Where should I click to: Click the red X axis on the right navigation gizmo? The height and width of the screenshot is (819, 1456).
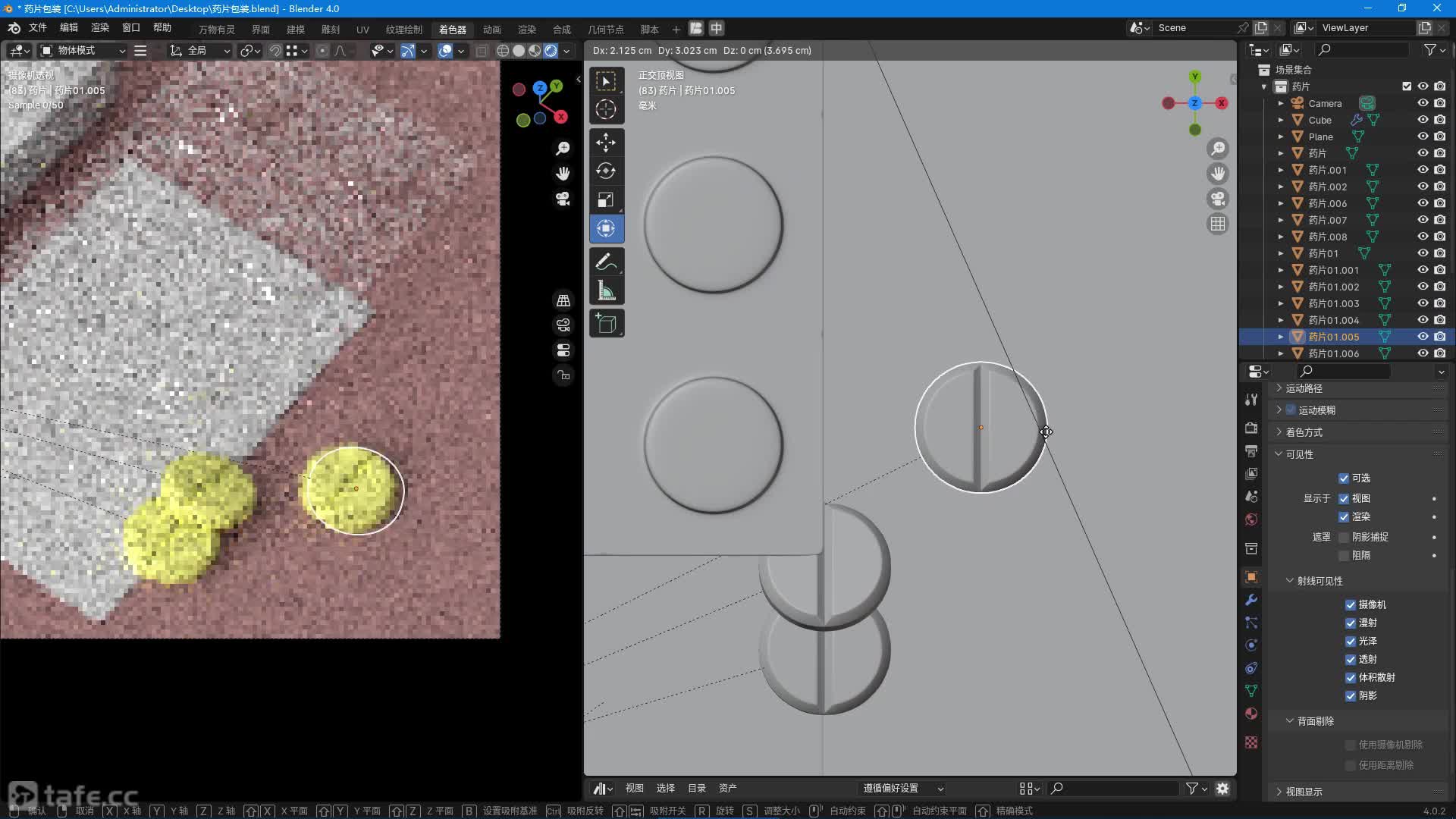tap(1222, 103)
